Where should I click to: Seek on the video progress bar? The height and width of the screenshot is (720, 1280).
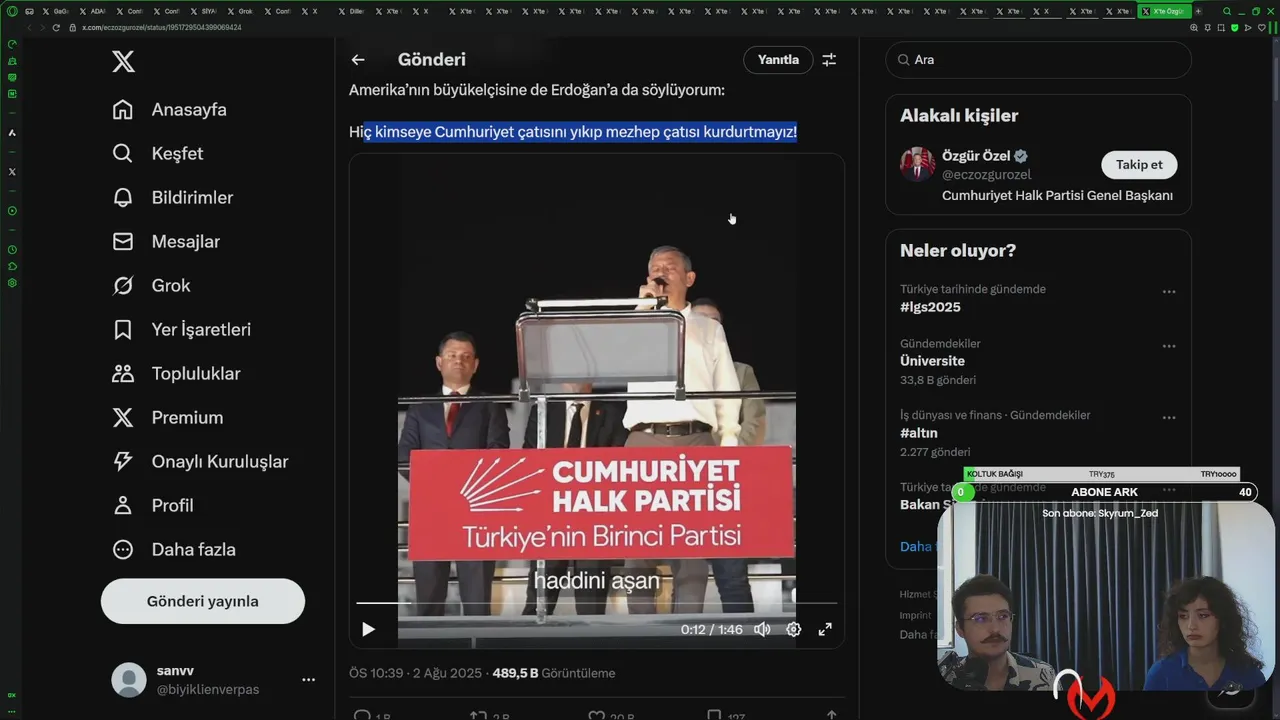[x=597, y=603]
